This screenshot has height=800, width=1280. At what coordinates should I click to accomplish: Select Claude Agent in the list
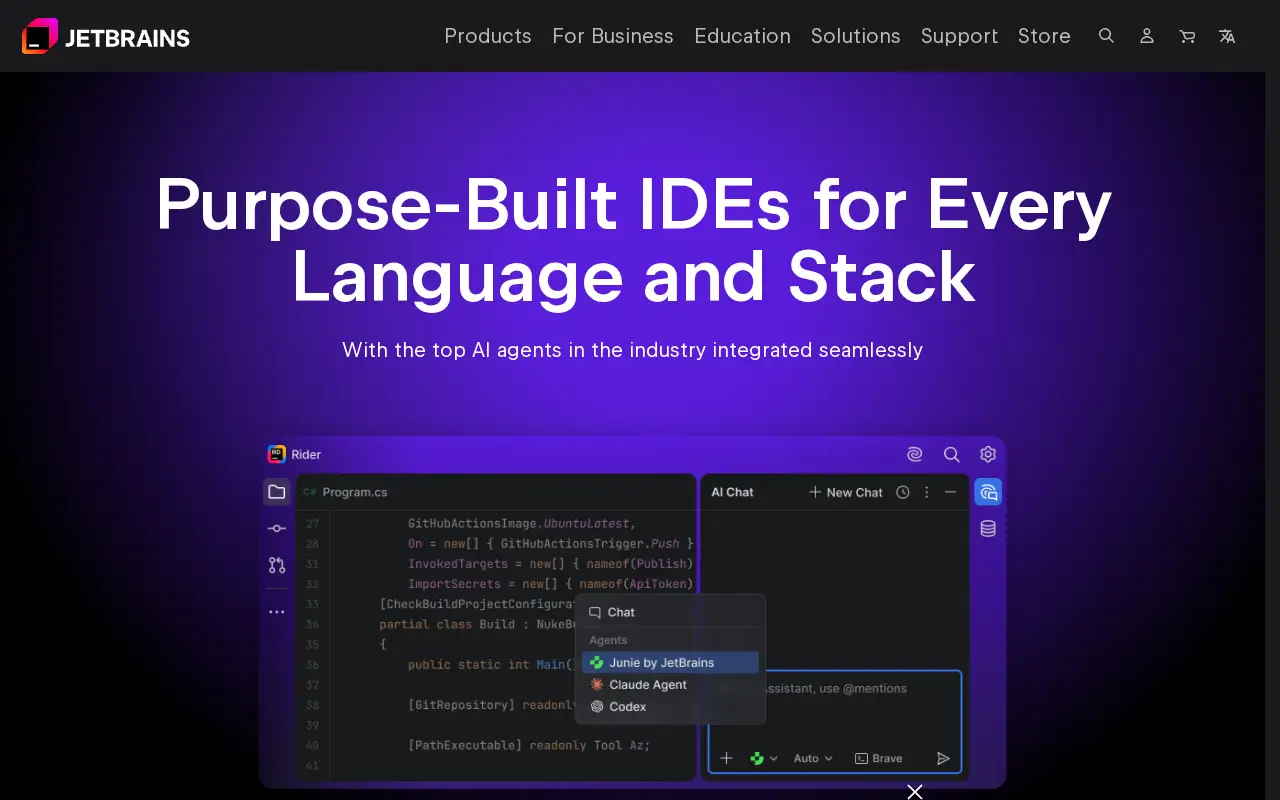point(670,685)
